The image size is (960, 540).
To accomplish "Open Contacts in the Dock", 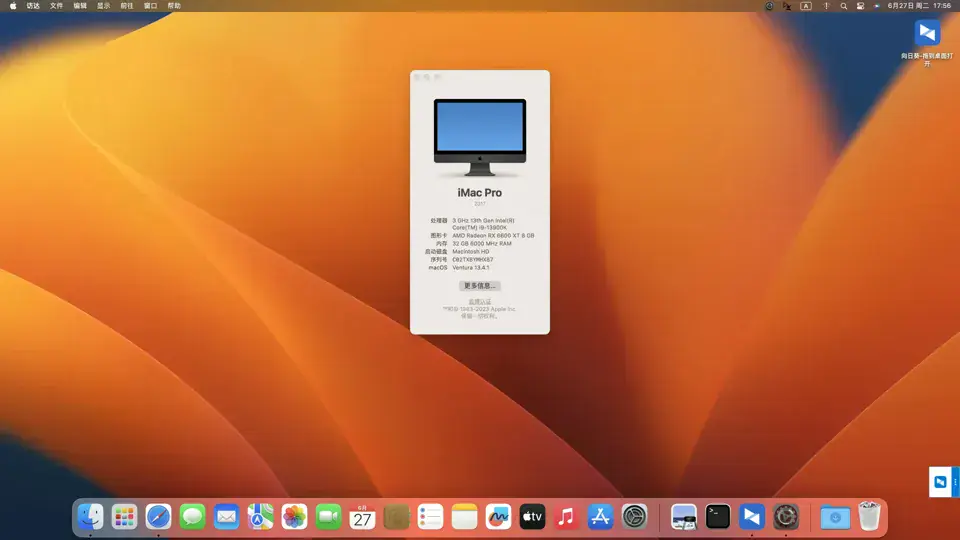I will [x=396, y=517].
